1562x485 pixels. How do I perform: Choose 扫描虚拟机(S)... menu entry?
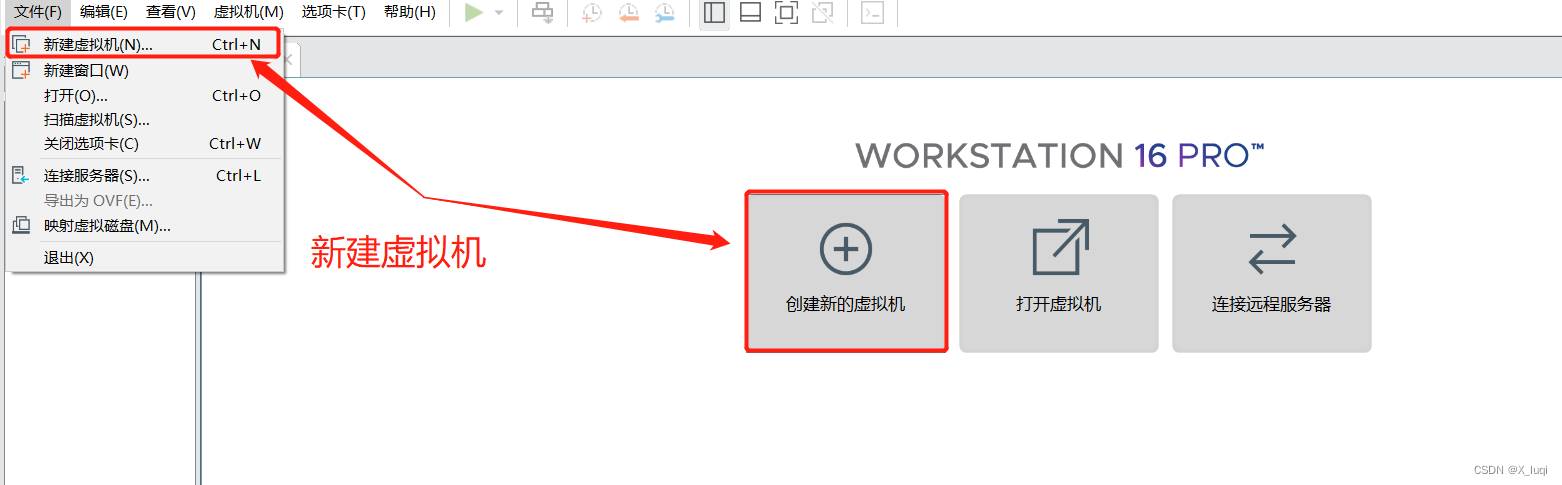(145, 119)
